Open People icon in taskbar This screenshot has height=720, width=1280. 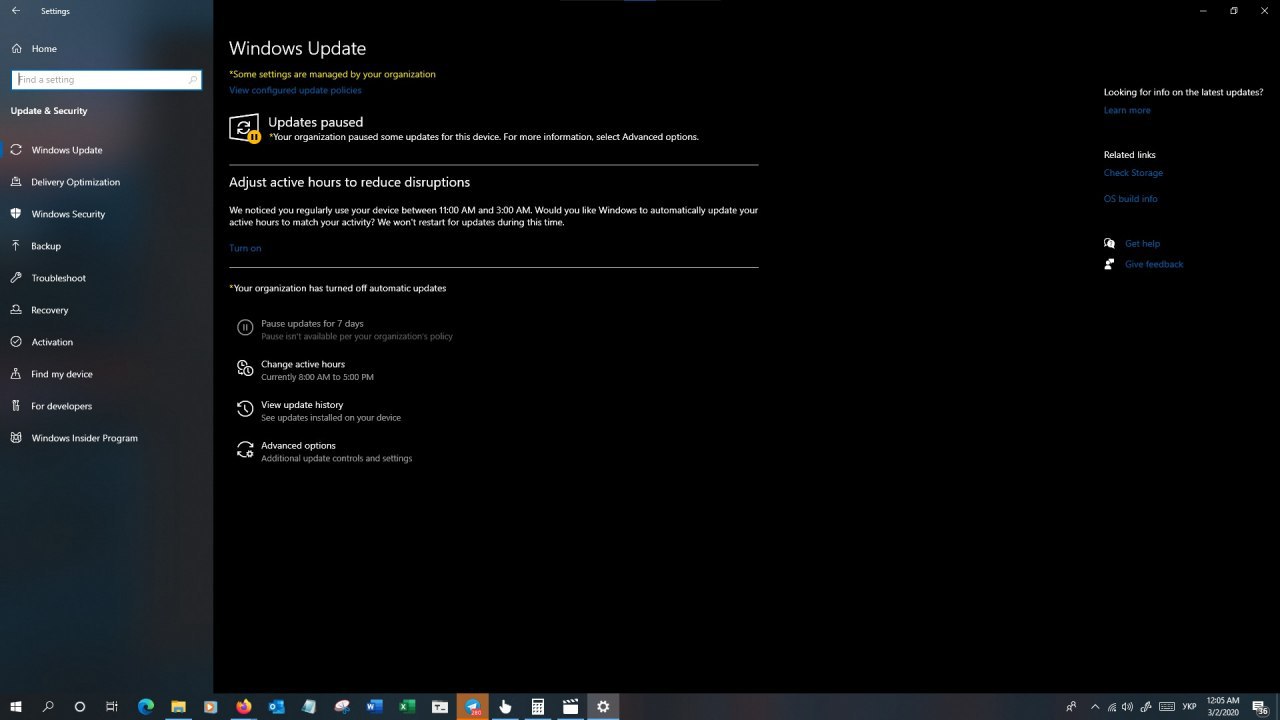1071,706
